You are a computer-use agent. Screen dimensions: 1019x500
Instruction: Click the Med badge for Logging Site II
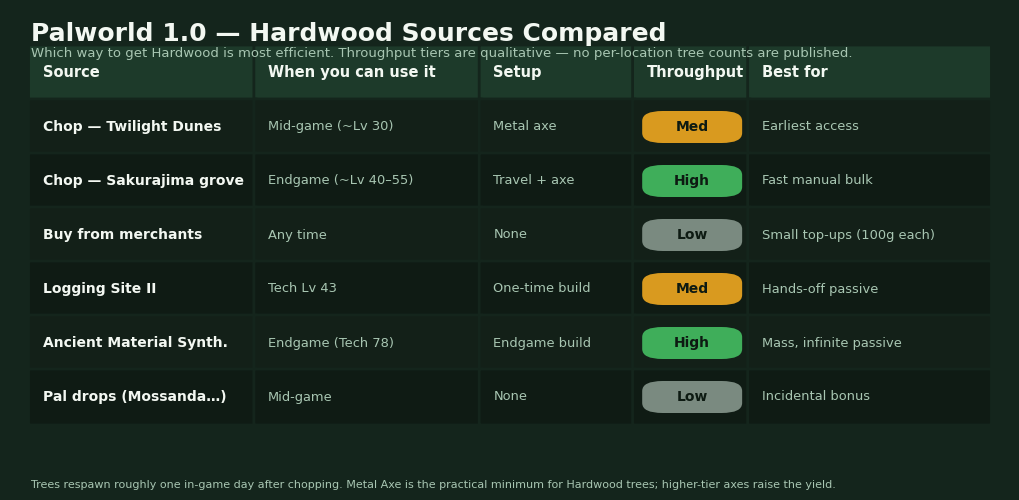click(x=692, y=289)
